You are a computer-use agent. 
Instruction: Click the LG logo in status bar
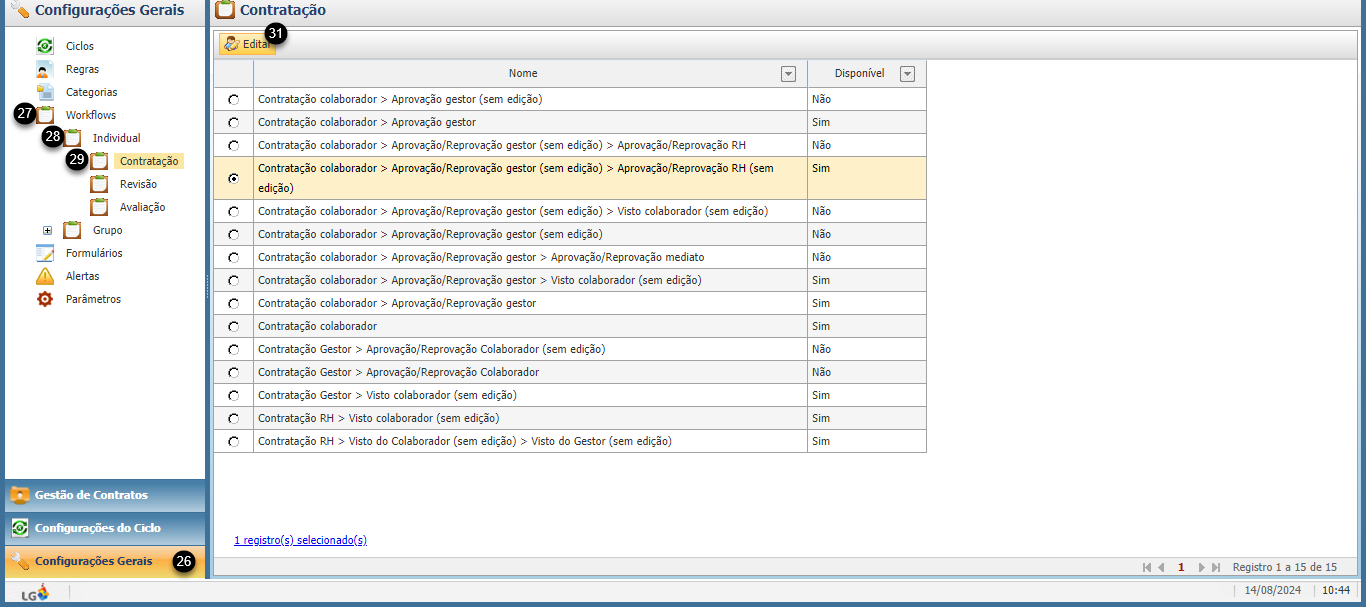click(35, 592)
